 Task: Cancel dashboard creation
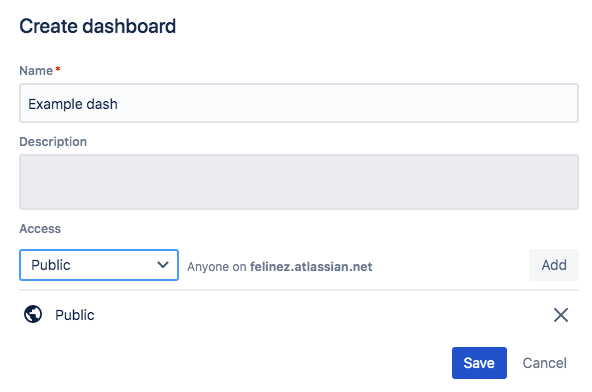point(544,363)
